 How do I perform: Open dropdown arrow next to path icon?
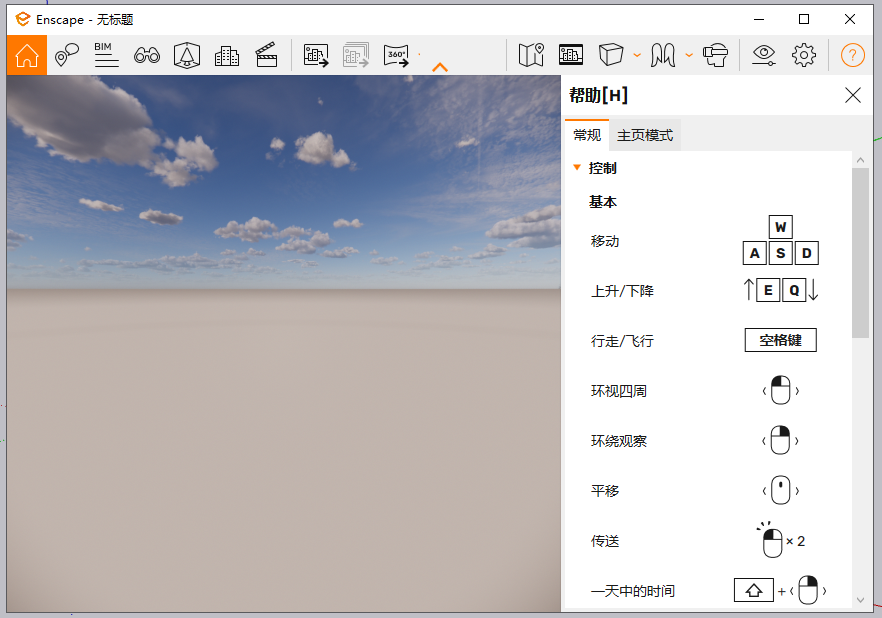689,55
